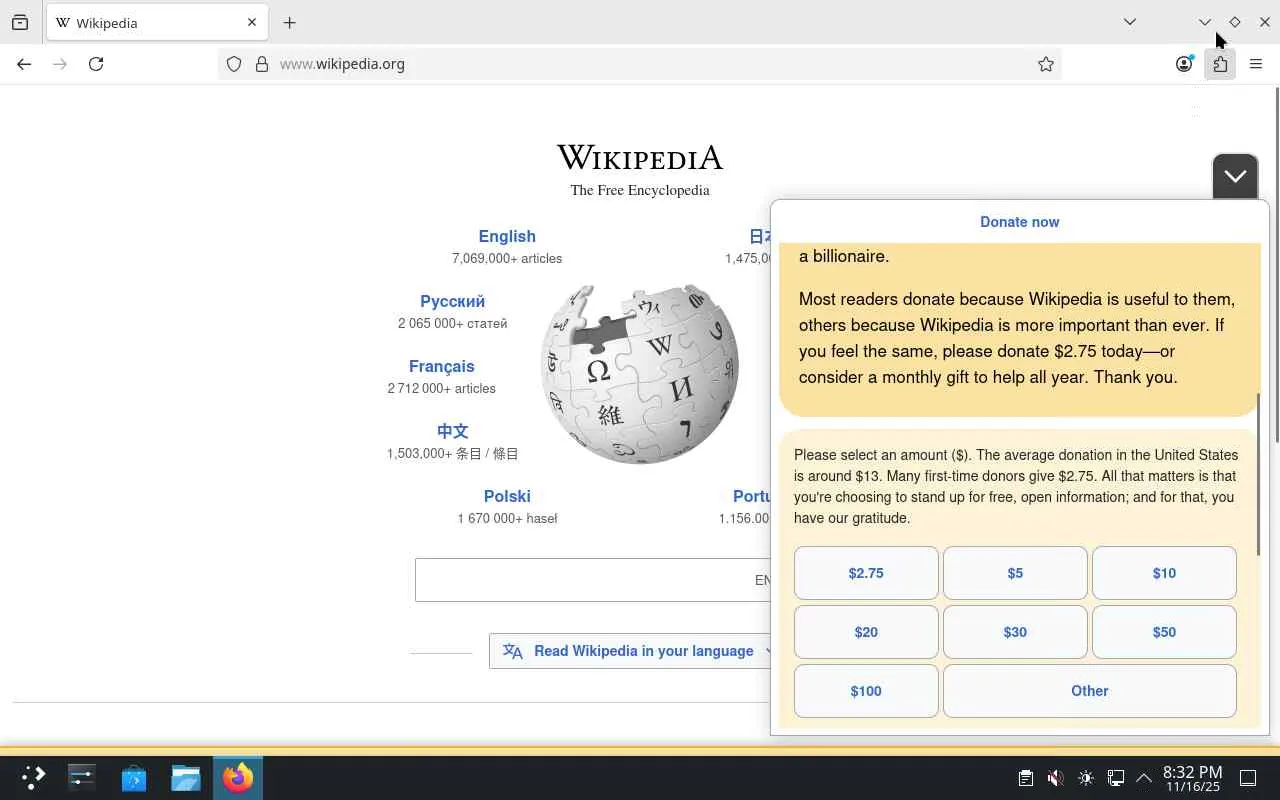Open the system settings icon on the taskbar
Image resolution: width=1280 pixels, height=800 pixels.
coord(82,778)
